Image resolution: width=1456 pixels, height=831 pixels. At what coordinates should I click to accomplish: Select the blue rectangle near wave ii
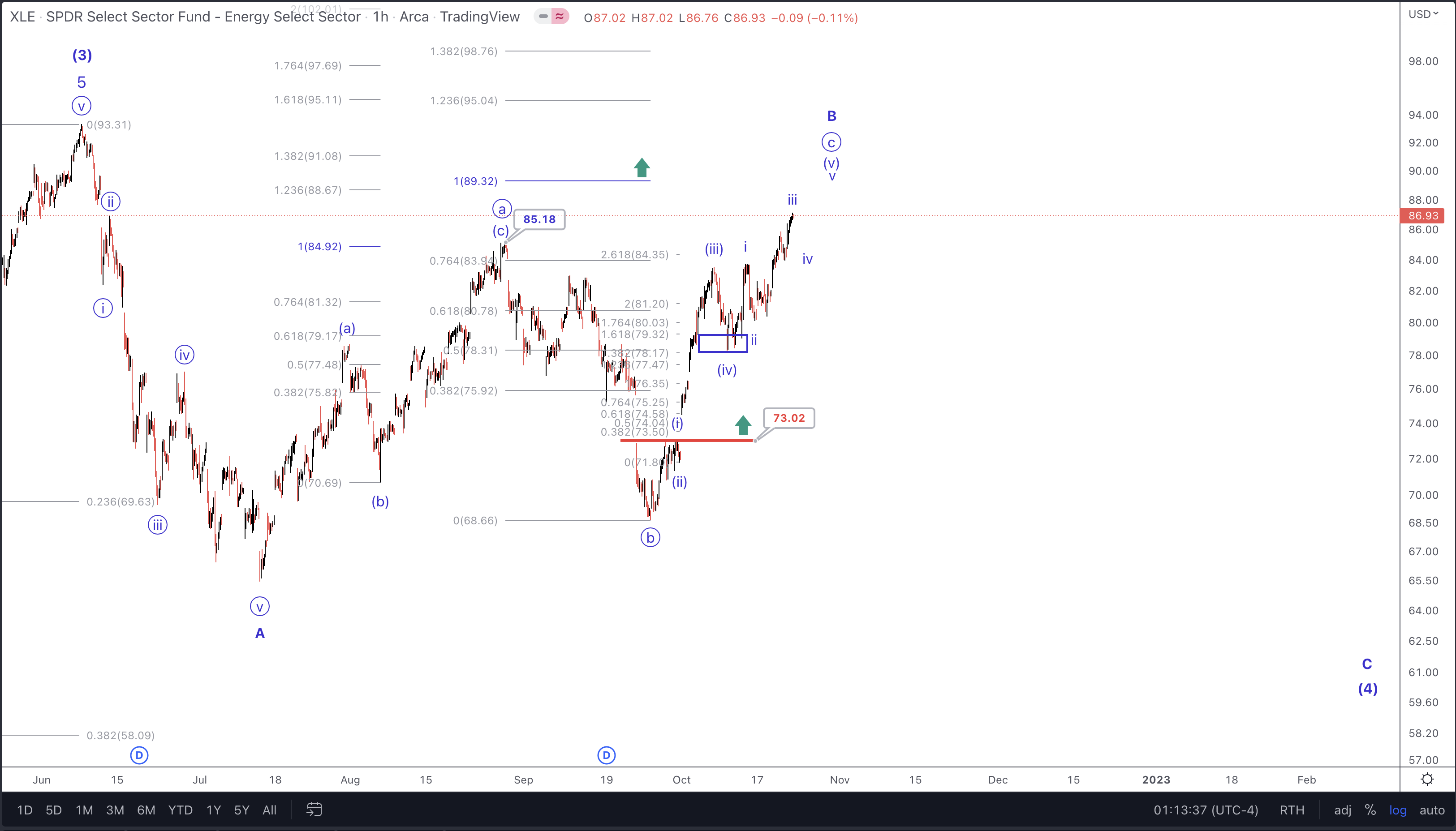pos(723,343)
